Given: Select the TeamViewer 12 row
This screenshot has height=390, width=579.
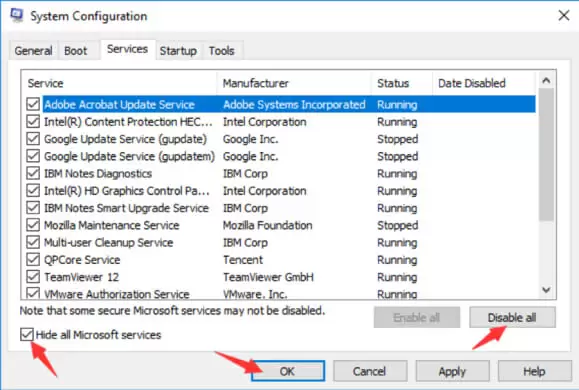Looking at the screenshot, I should coord(281,277).
